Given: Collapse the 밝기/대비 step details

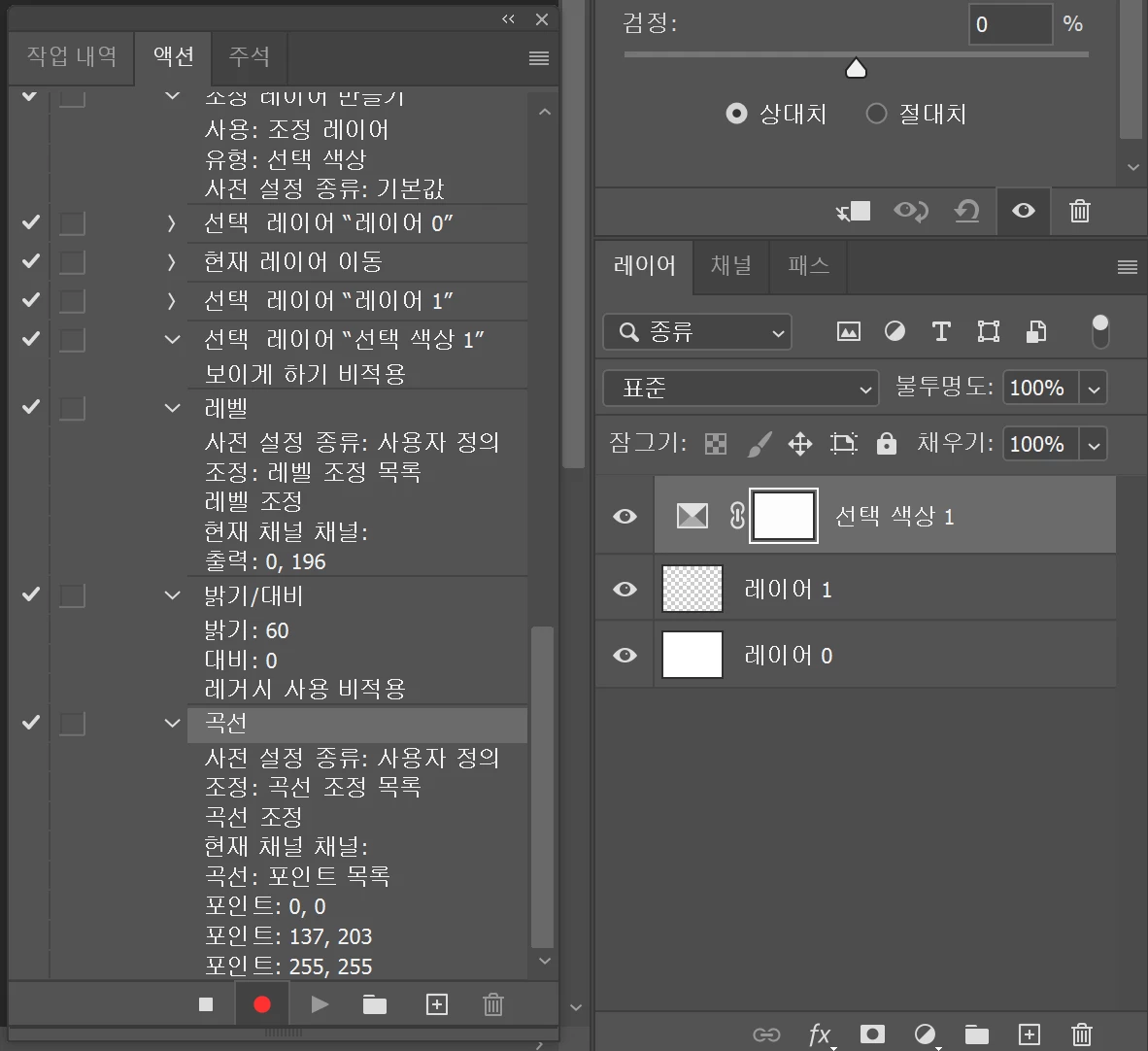Looking at the screenshot, I should pyautogui.click(x=172, y=595).
